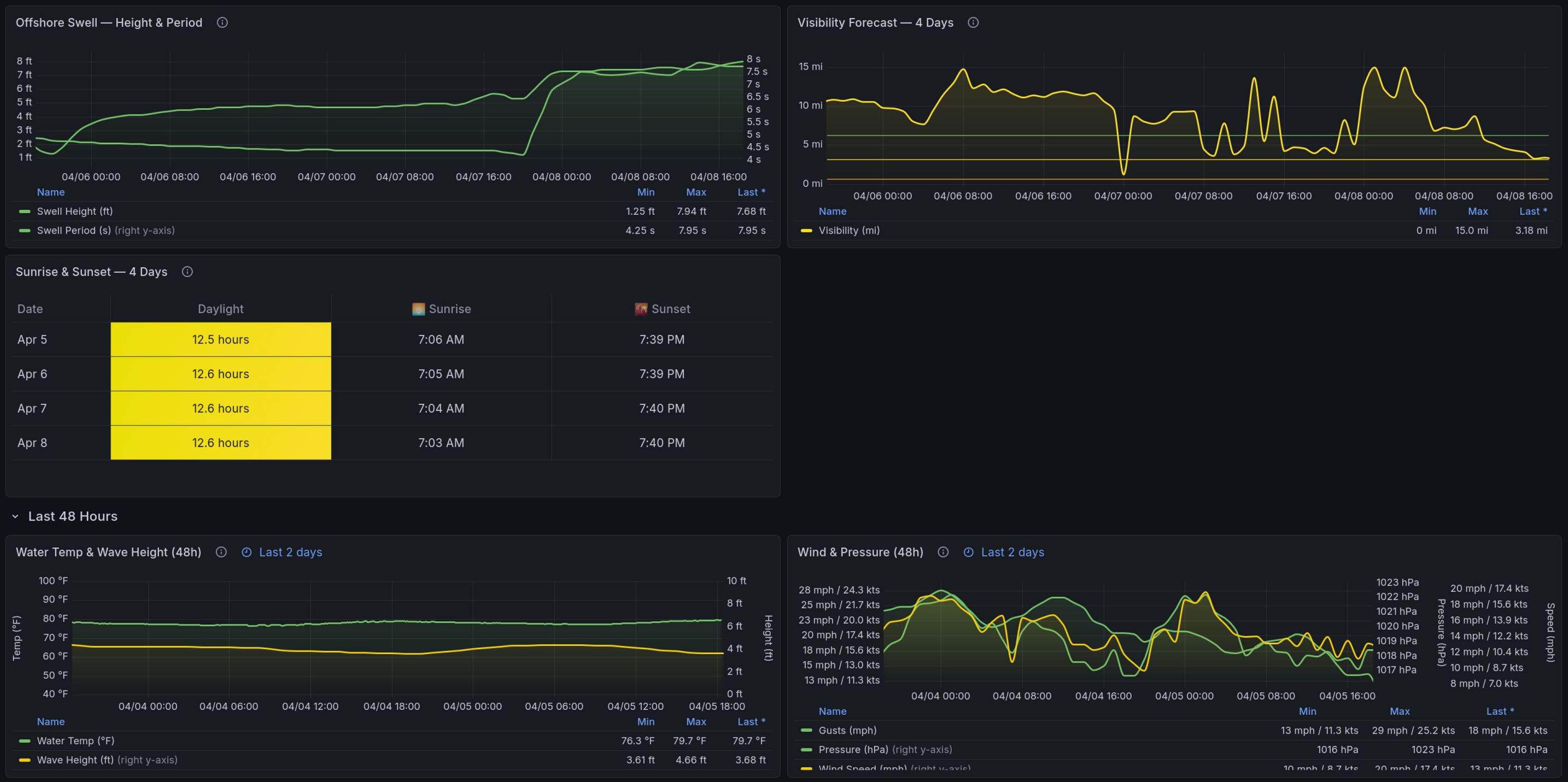
Task: Toggle Wave Height (ft) legend series
Action: click(x=75, y=760)
